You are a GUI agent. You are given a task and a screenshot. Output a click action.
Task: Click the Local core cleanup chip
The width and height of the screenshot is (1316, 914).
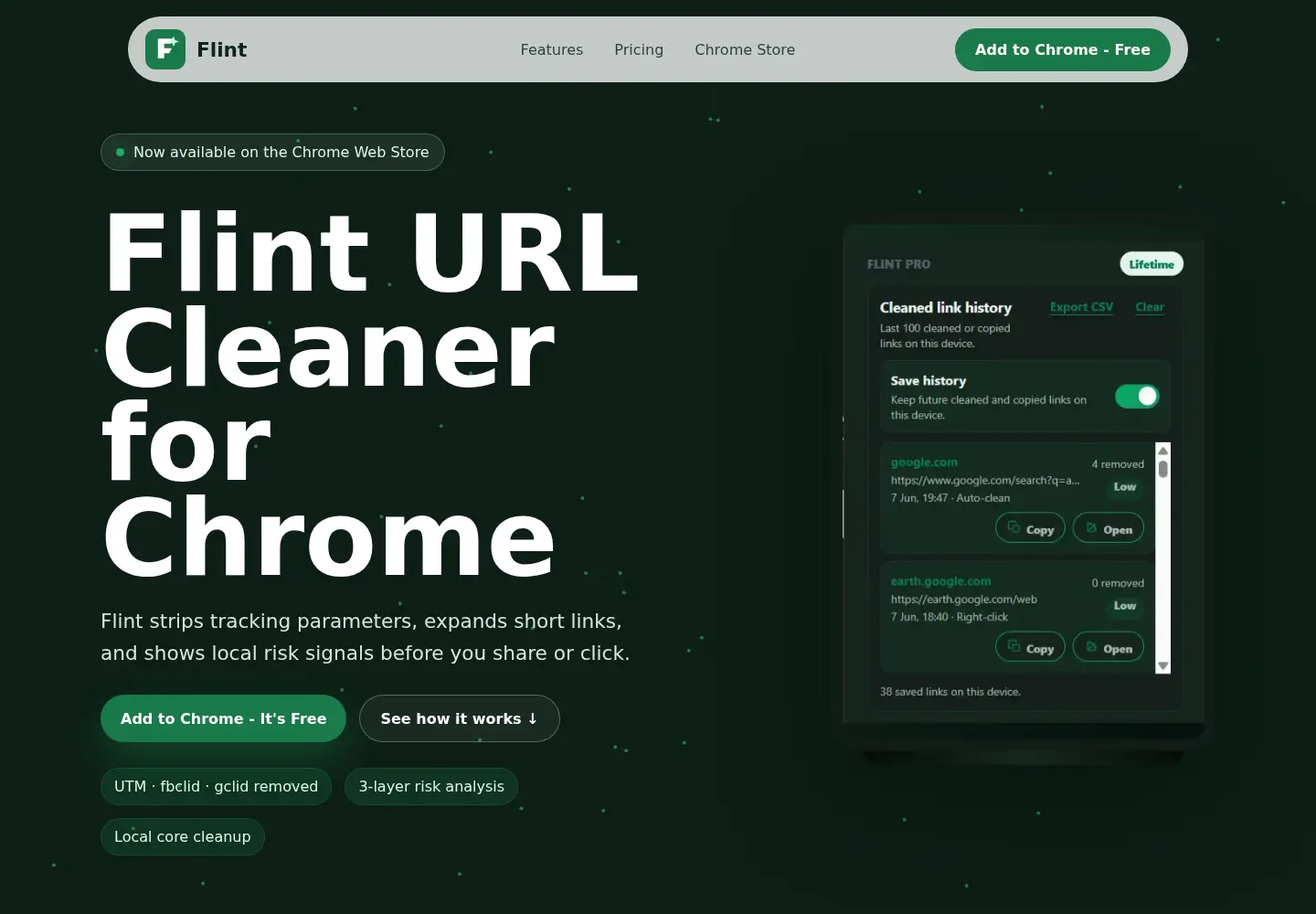(183, 836)
